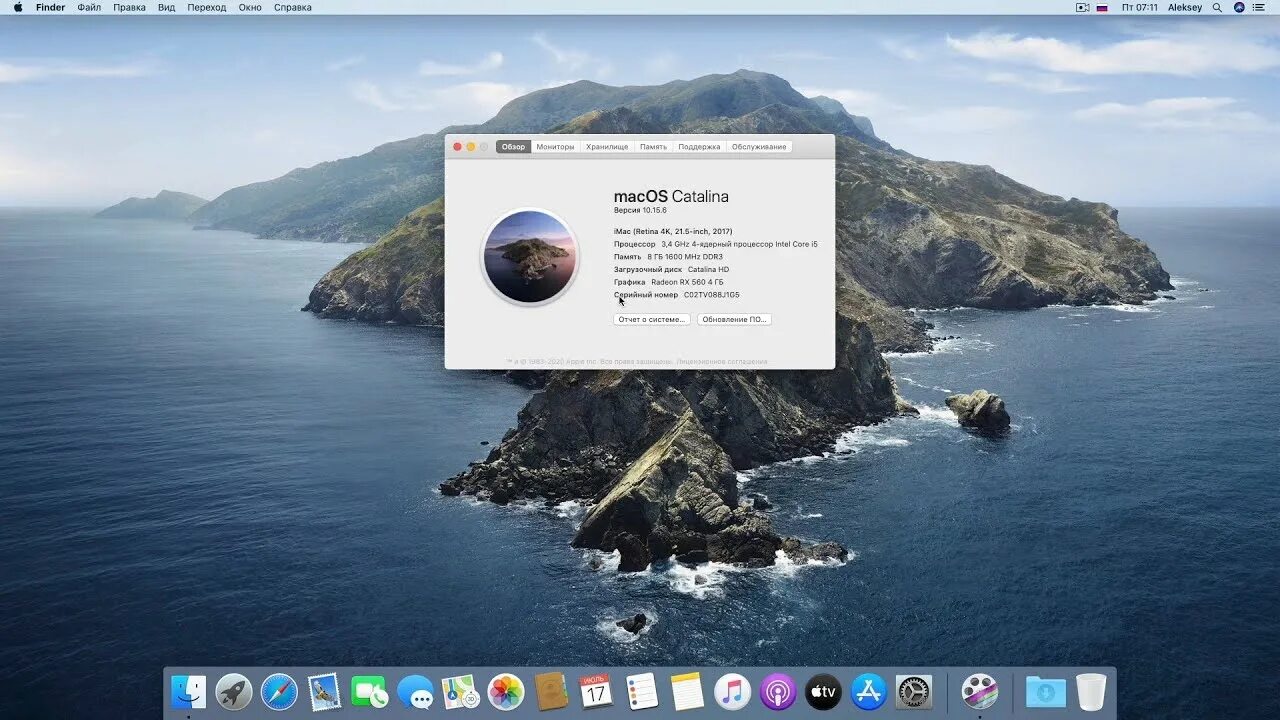Open Reminders list icon in Dock

(x=642, y=691)
